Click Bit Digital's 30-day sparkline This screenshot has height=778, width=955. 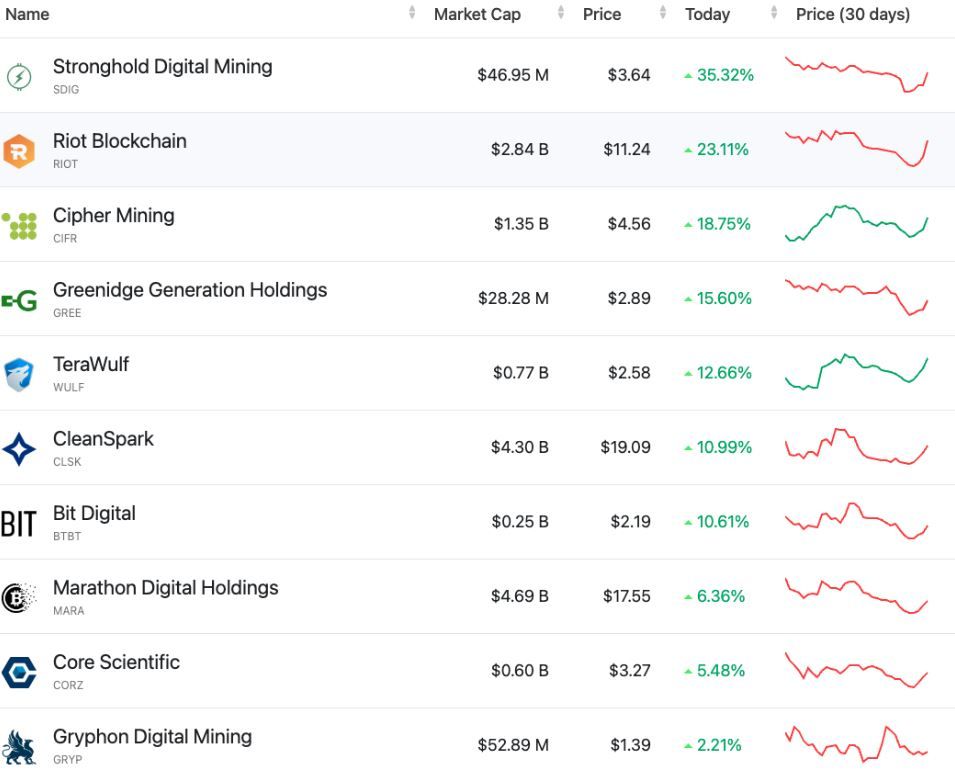856,521
